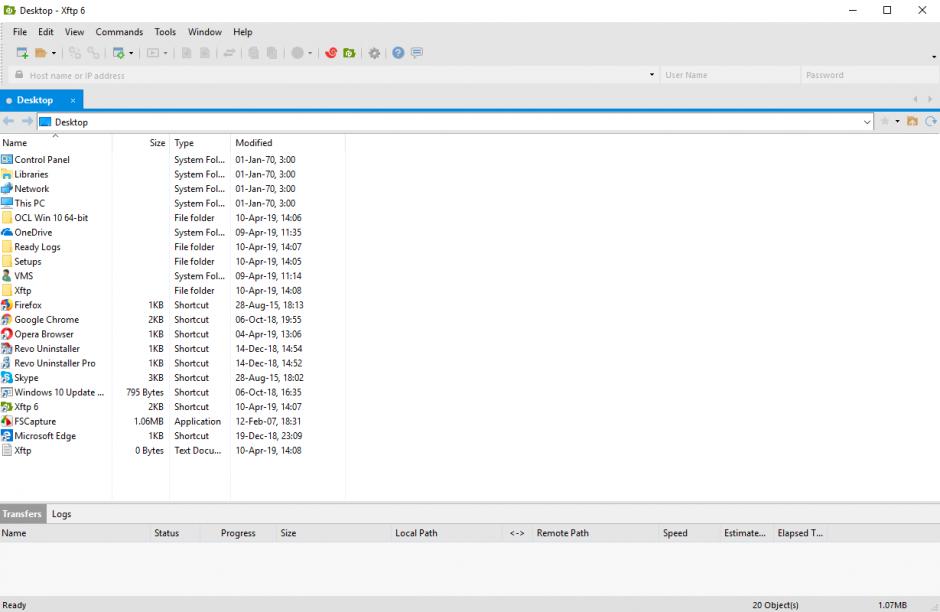This screenshot has height=612, width=940.
Task: Open the Window menu
Action: (x=205, y=32)
